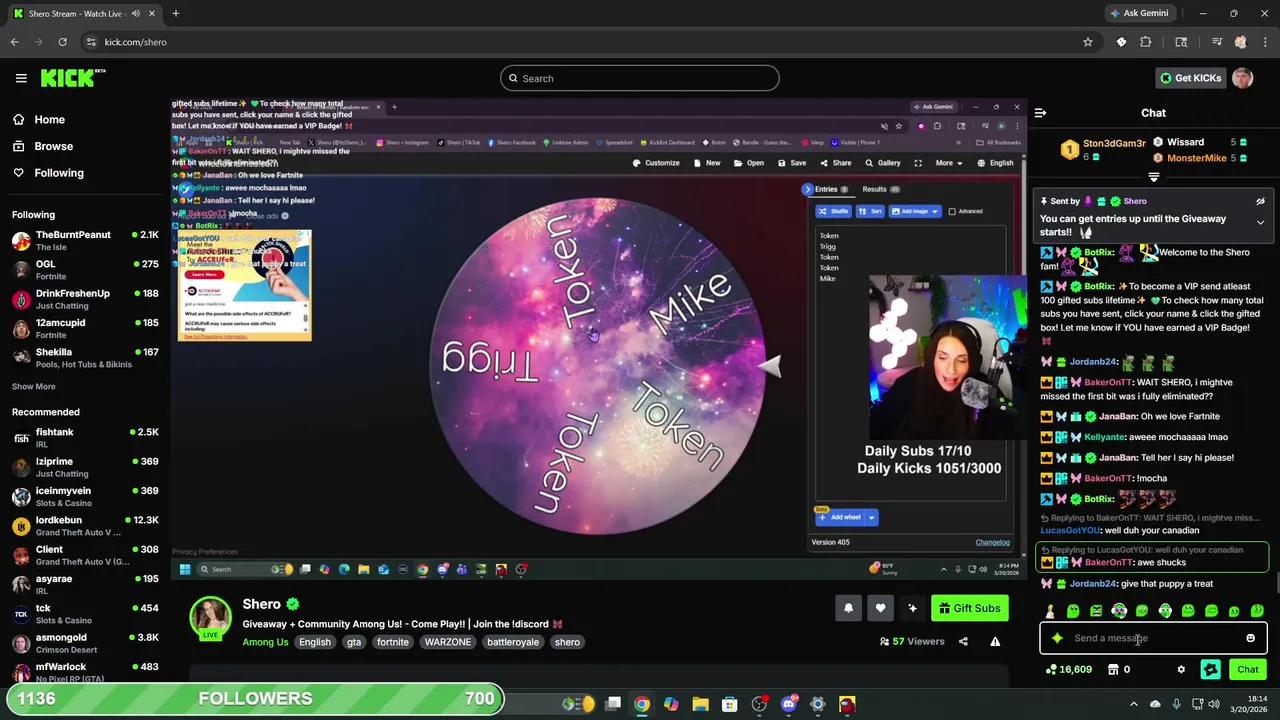Image resolution: width=1280 pixels, height=720 pixels.
Task: Show hidden system tray icons chevron
Action: [x=1133, y=704]
